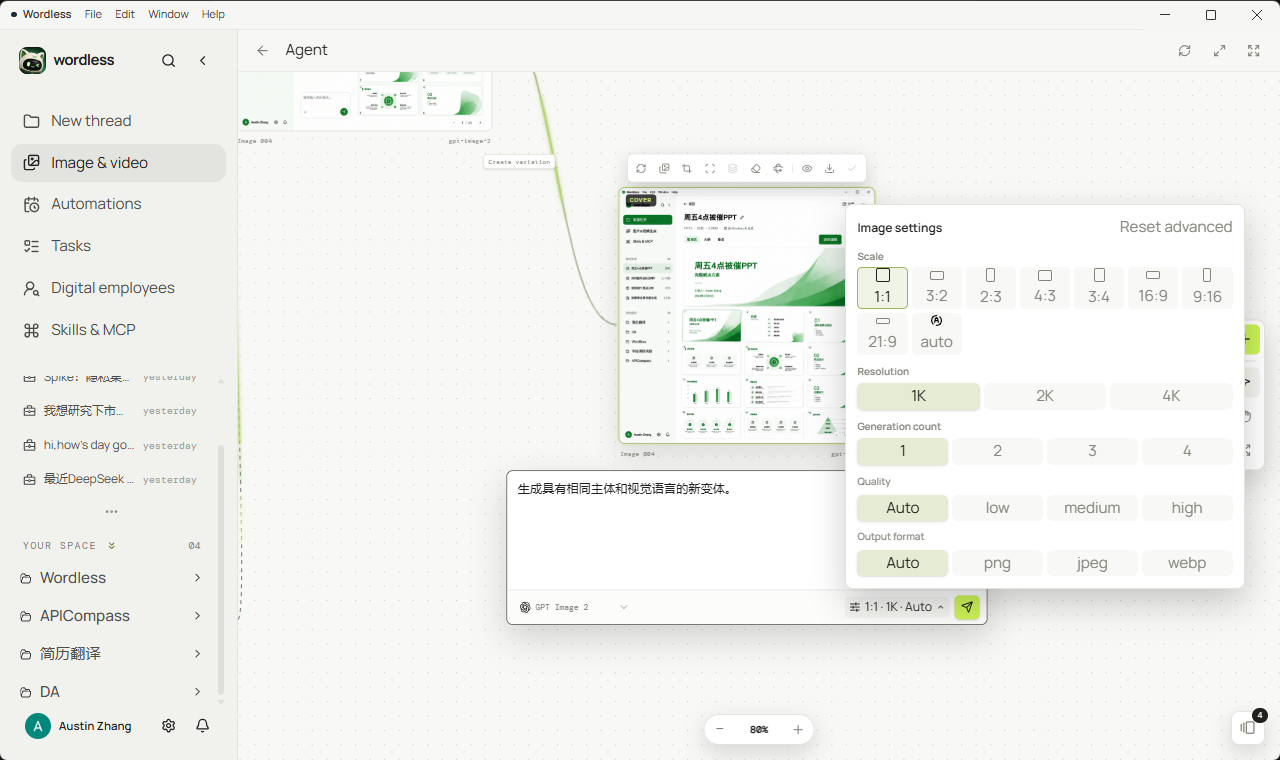This screenshot has height=760, width=1280.
Task: Open the Help menu
Action: click(213, 14)
